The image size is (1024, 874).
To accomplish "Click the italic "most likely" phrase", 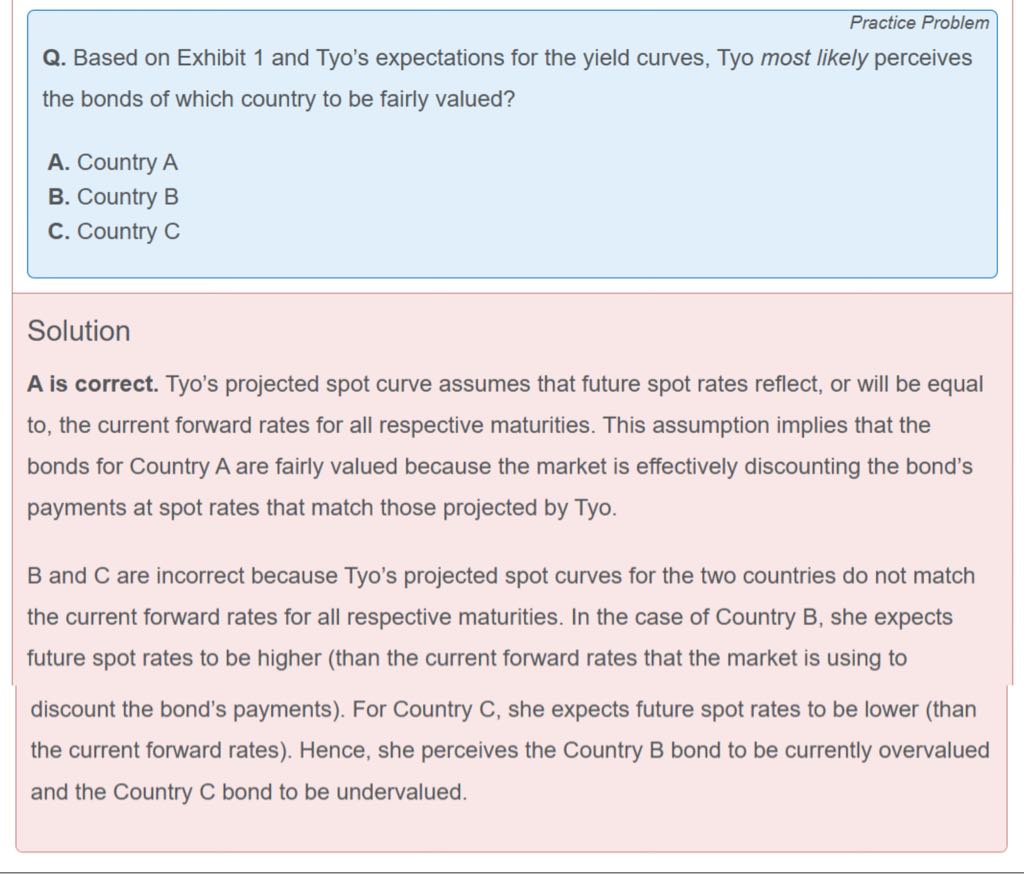I will tap(814, 58).
